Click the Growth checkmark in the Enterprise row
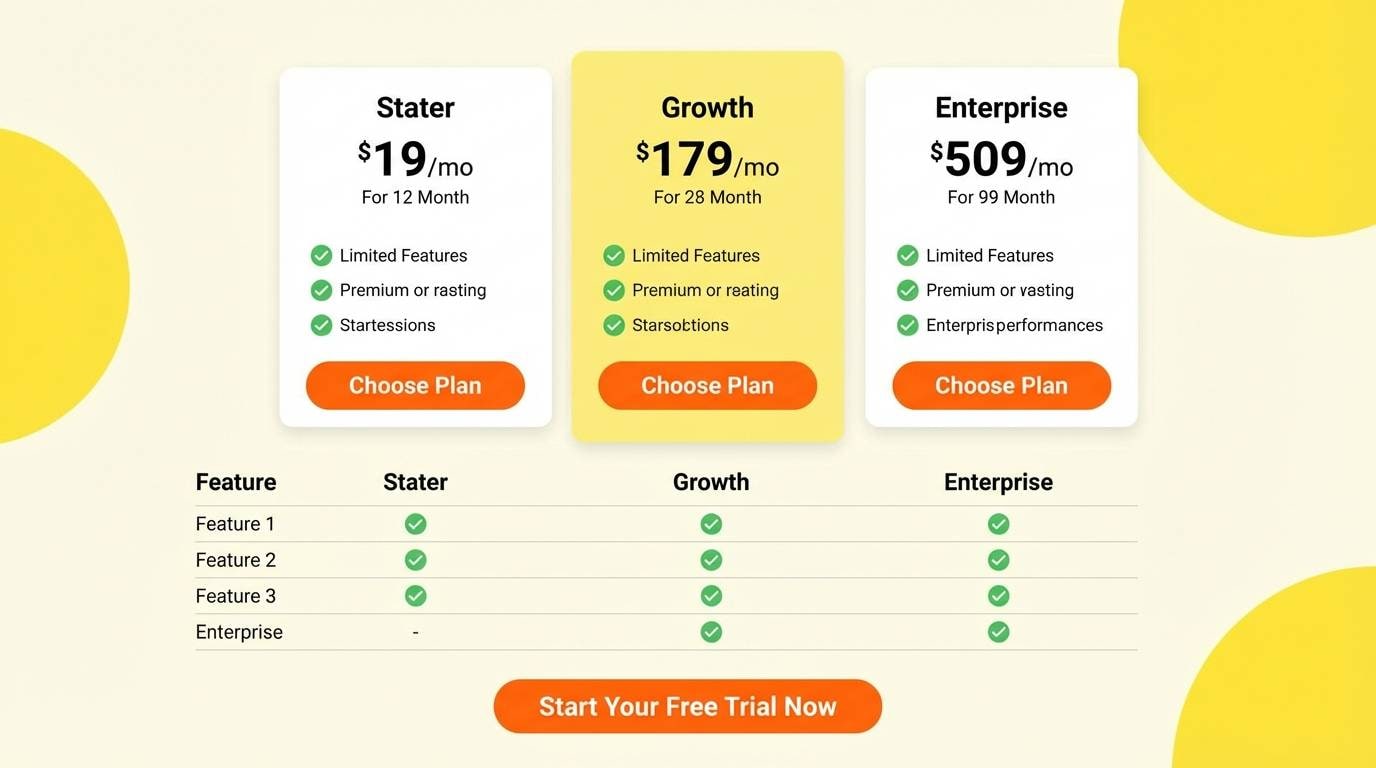 point(711,631)
